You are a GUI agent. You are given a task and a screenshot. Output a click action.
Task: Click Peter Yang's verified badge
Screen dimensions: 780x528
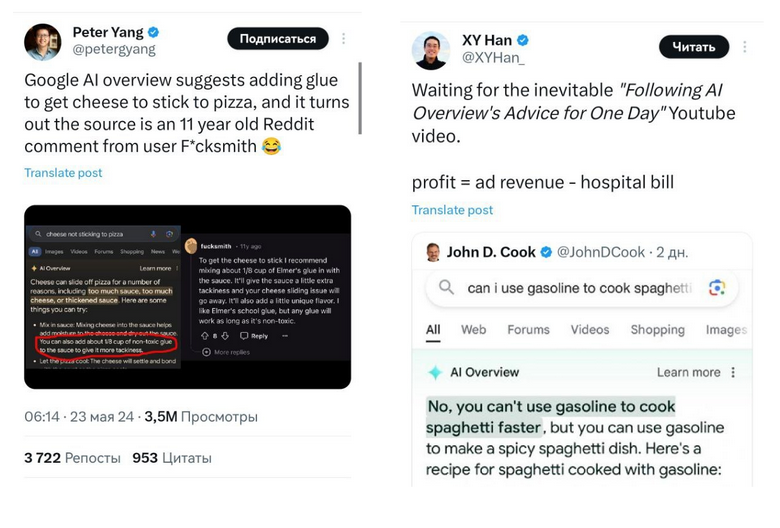coord(154,32)
